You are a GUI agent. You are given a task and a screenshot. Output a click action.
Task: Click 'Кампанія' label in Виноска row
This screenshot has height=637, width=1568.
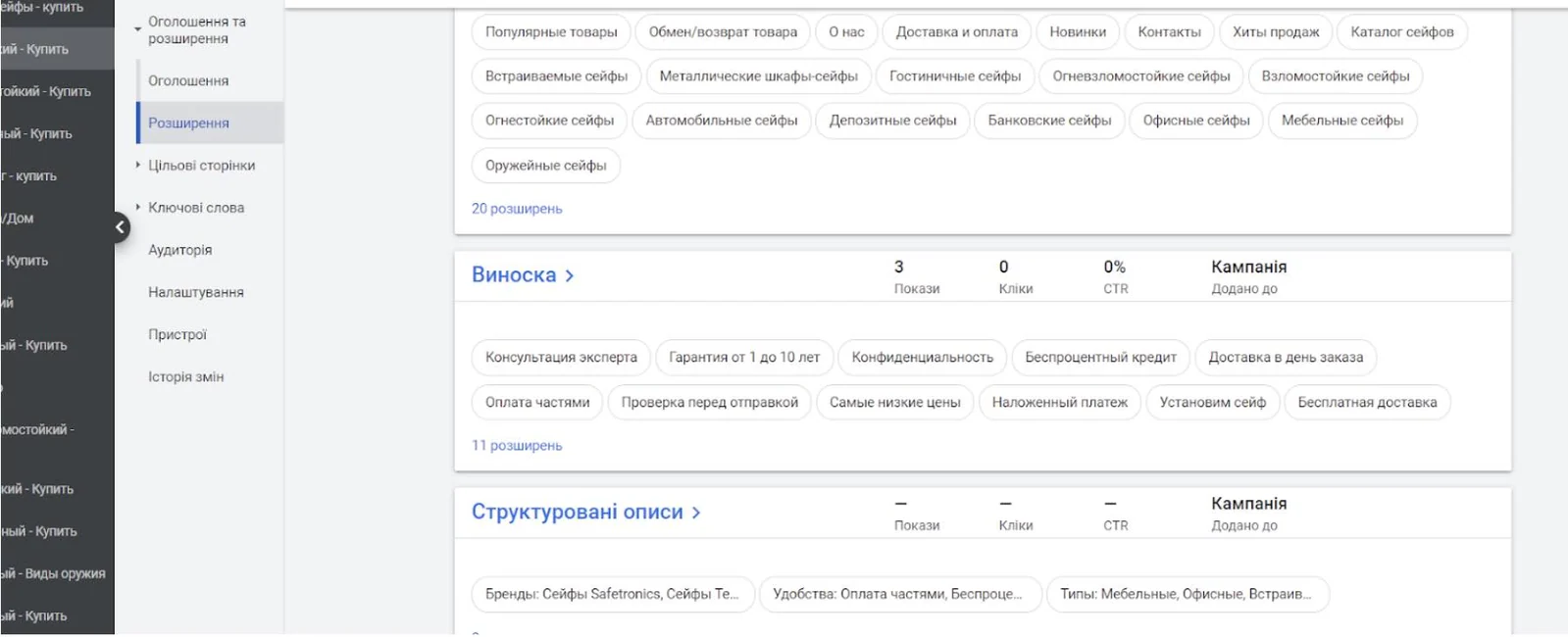[x=1248, y=267]
